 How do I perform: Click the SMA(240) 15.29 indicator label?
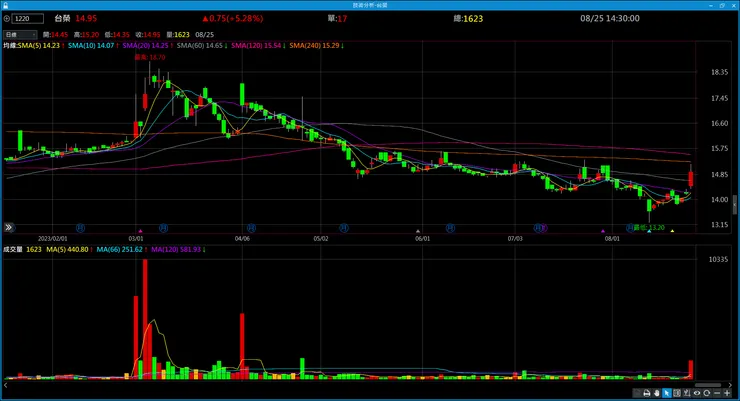(x=314, y=46)
